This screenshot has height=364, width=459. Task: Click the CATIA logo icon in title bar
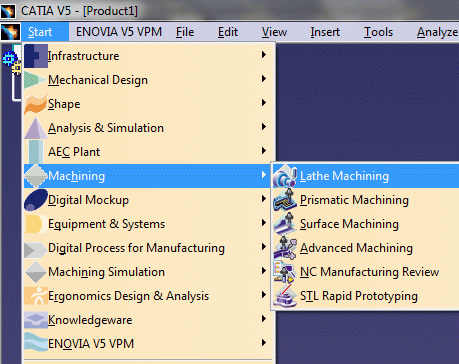point(8,11)
